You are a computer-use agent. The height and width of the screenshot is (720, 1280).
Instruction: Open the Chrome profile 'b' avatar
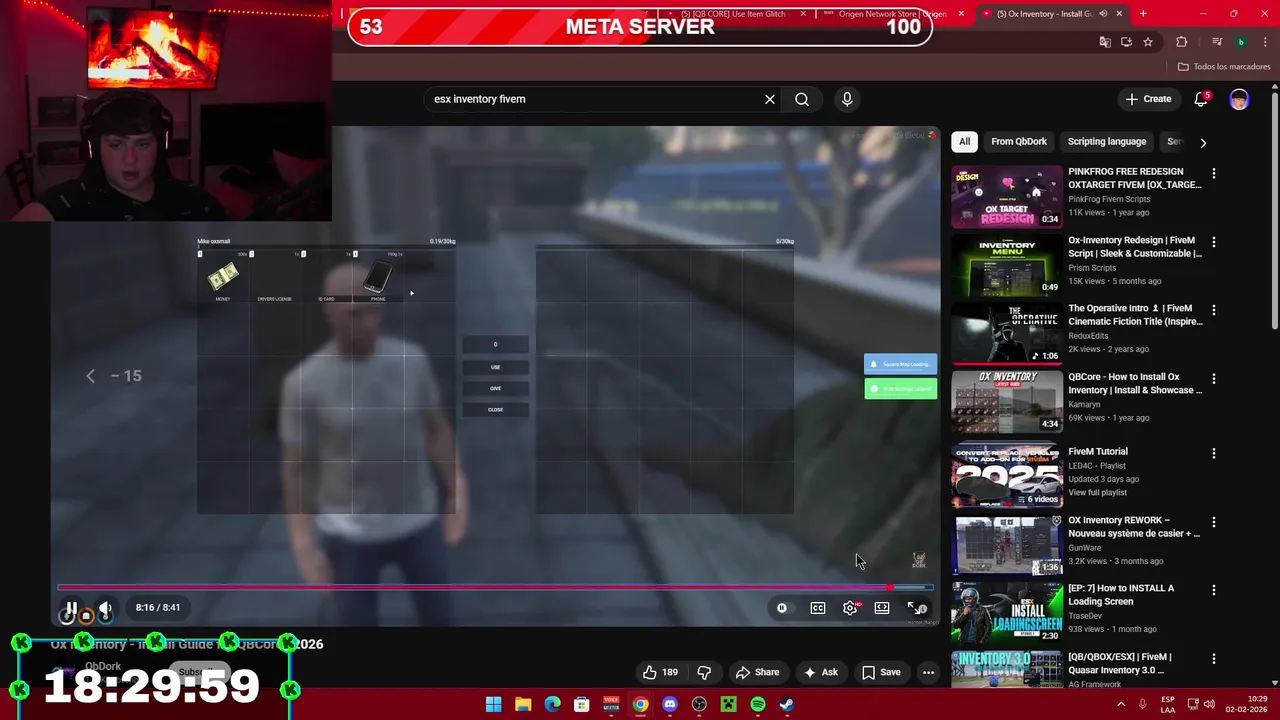coord(1241,42)
